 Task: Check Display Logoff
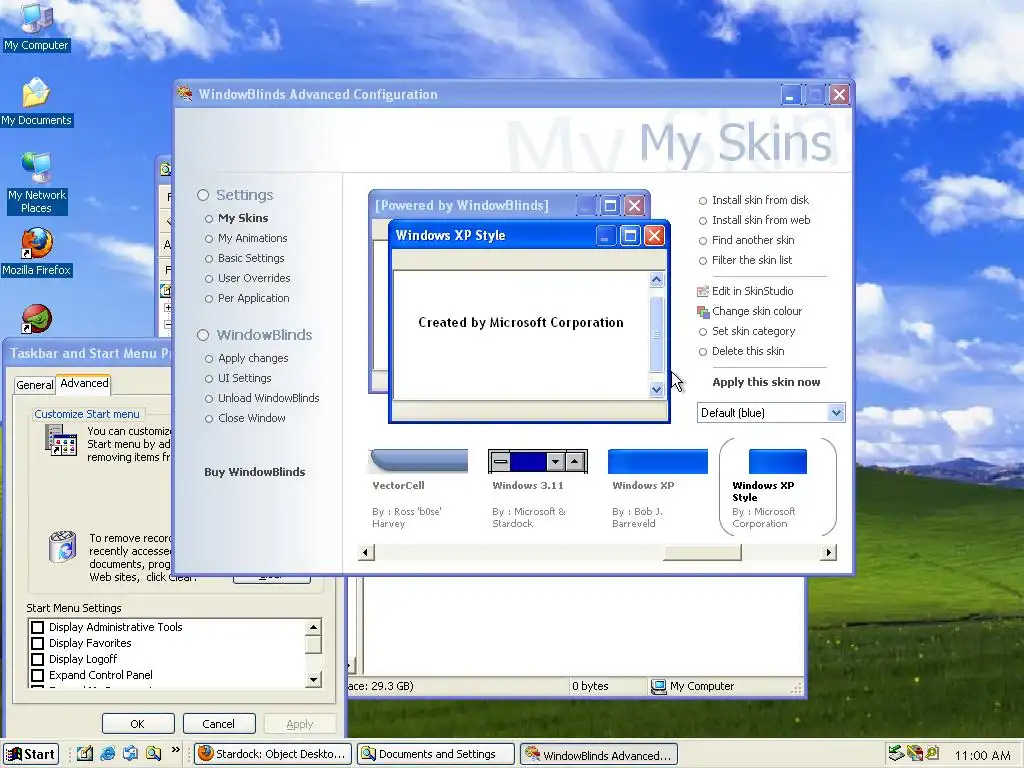coord(38,659)
